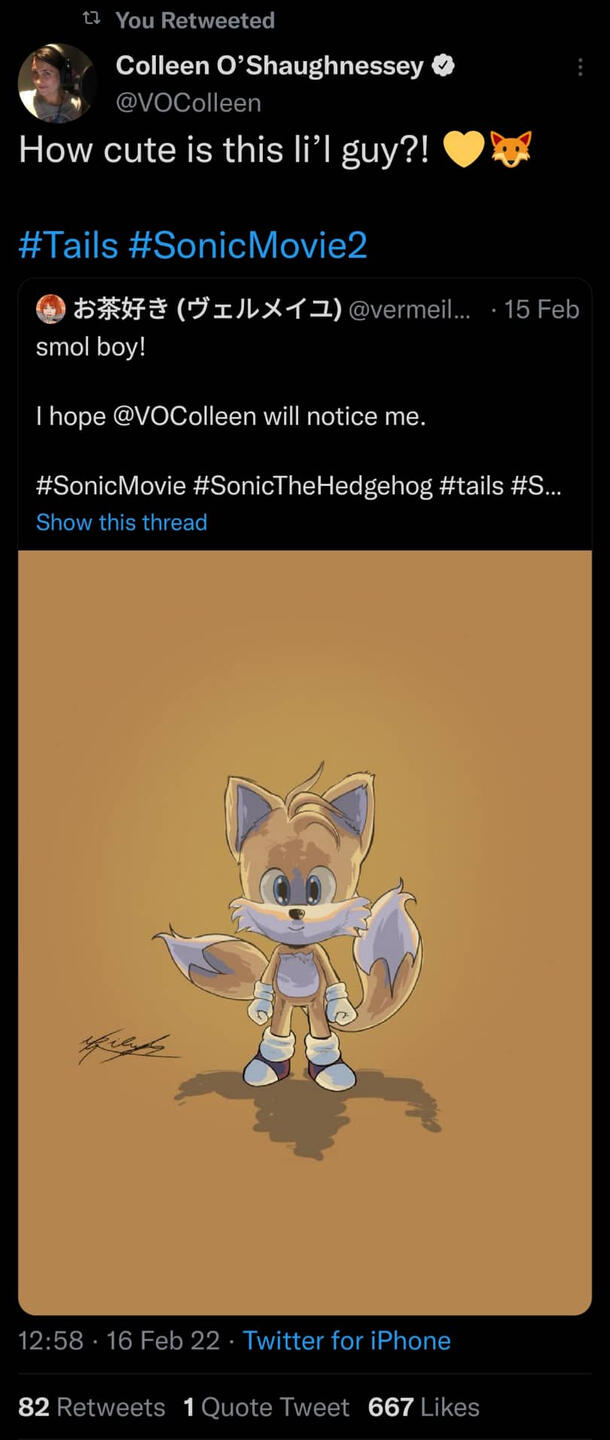The height and width of the screenshot is (1440, 610).
Task: Click the @VOColleen mention in the quoted tweet
Action: (x=185, y=417)
